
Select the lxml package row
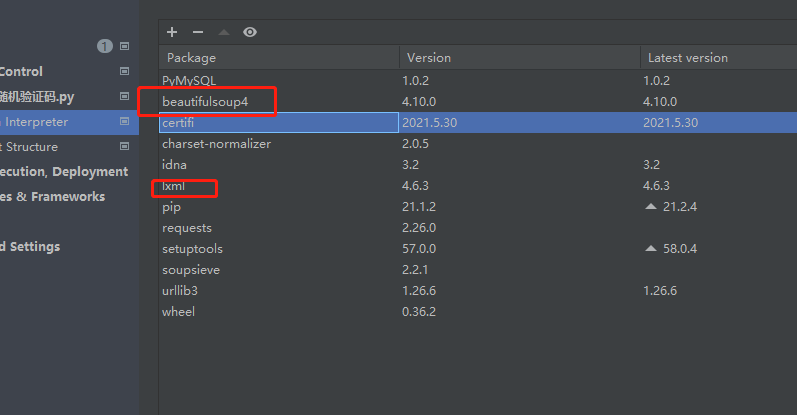[478, 186]
